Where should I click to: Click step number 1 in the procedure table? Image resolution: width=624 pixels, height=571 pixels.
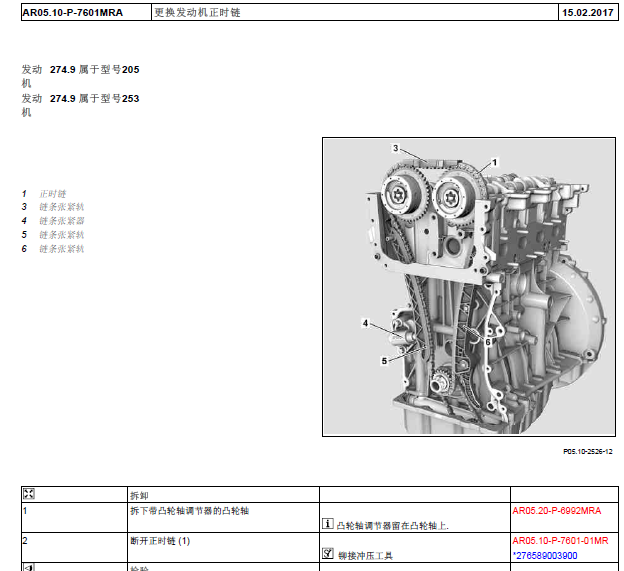click(x=25, y=511)
